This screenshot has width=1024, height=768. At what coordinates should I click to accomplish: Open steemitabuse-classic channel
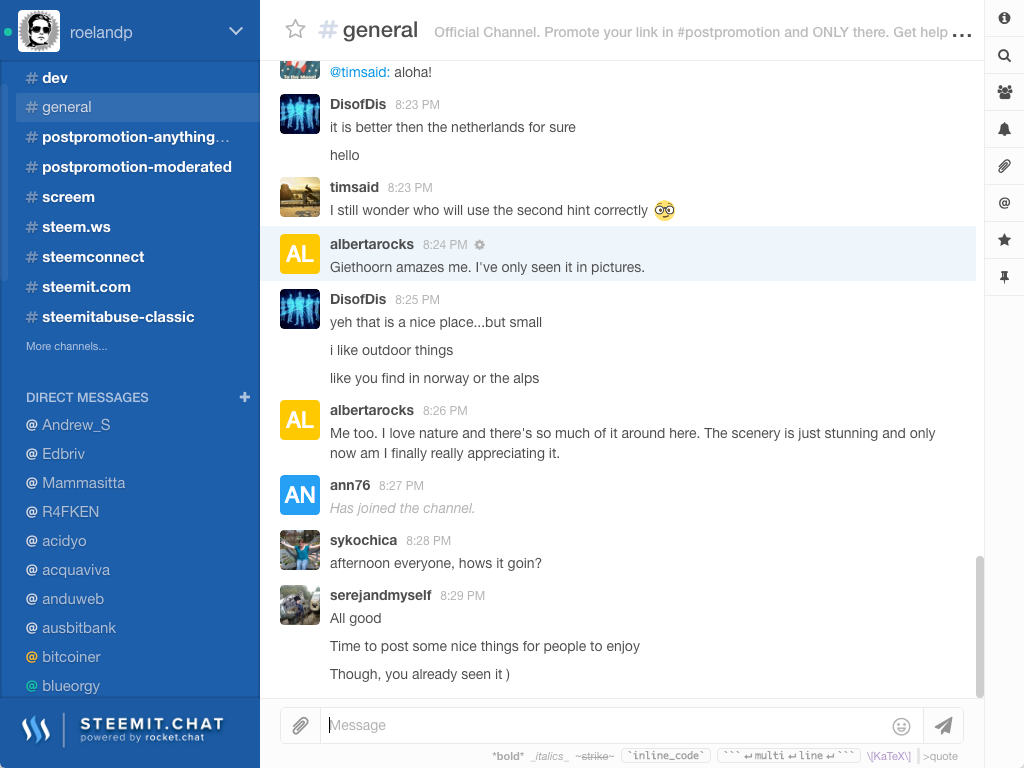138,317
